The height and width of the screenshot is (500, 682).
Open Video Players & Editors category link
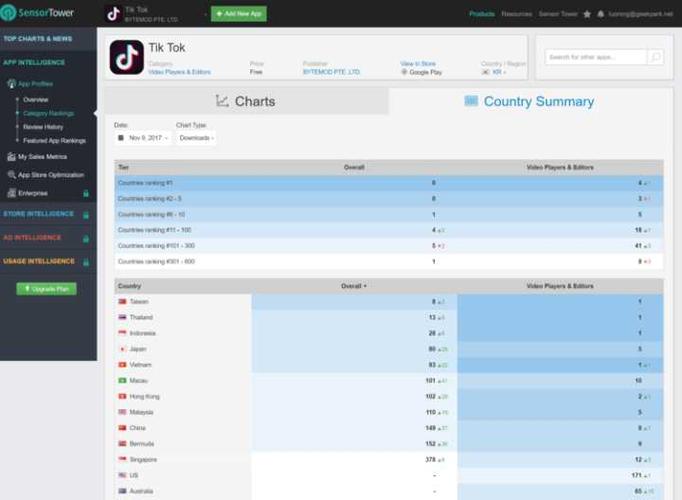coord(180,72)
